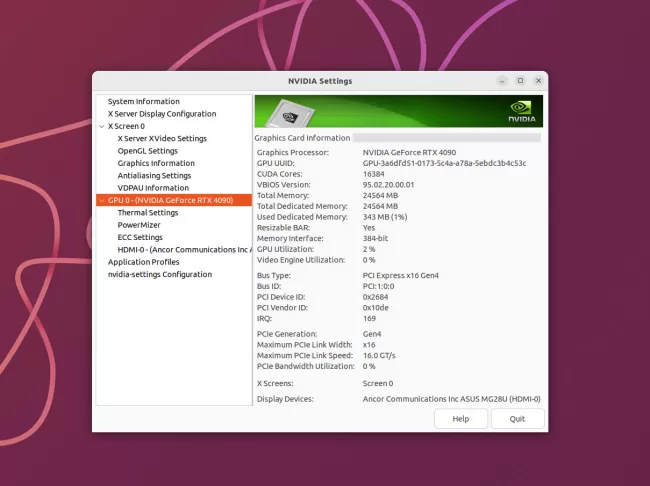This screenshot has width=650, height=486.
Task: Click Used Dedicated Memory 343 MB (1%)
Action: [x=385, y=217]
